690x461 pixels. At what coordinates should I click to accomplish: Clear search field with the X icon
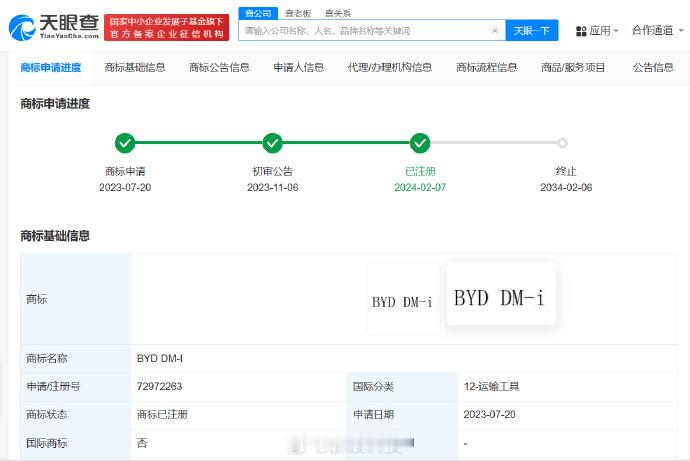495,31
